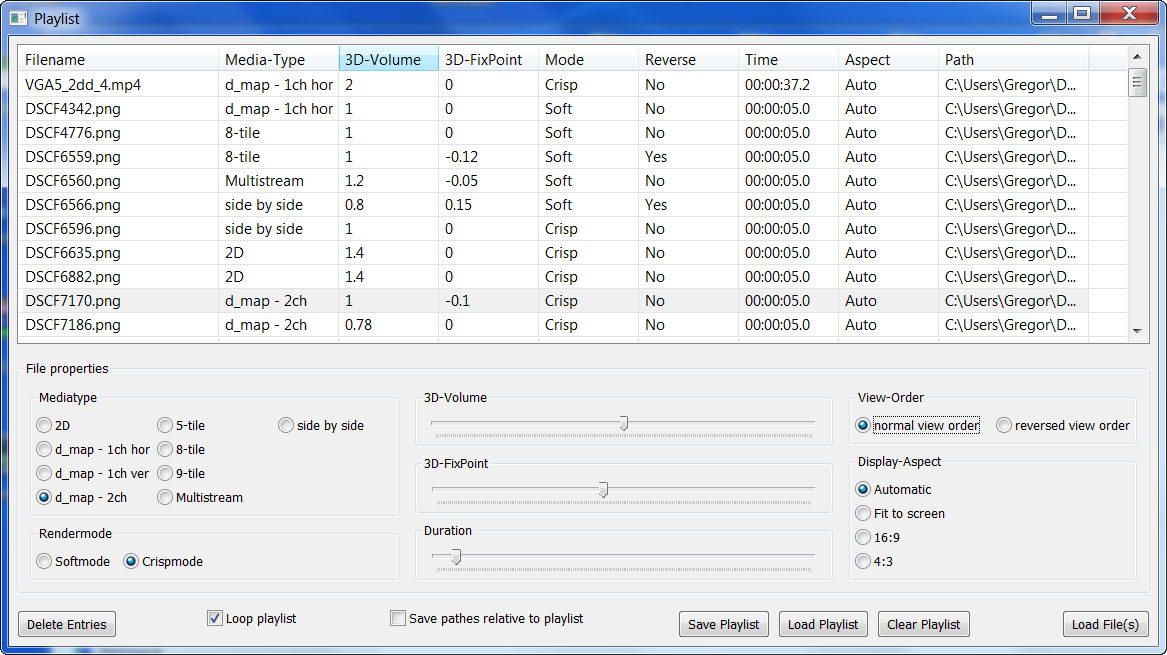Select the VGA5_2dd_4.mp4 playlist entry
The width and height of the screenshot is (1167, 655).
(553, 85)
